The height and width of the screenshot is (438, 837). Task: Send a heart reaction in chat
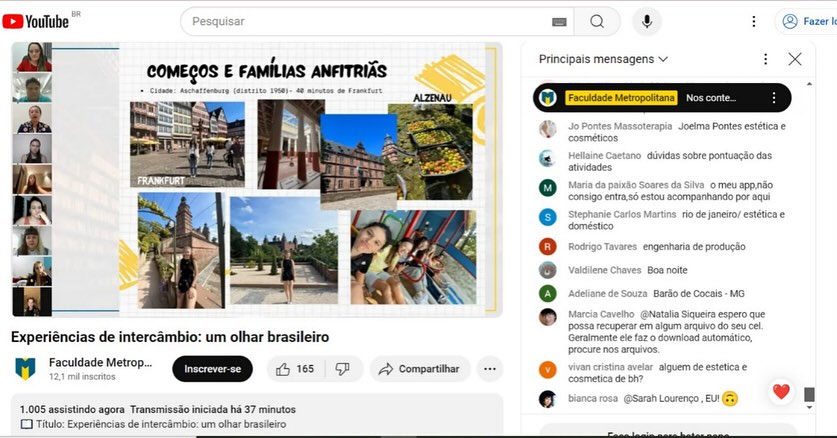pos(781,392)
